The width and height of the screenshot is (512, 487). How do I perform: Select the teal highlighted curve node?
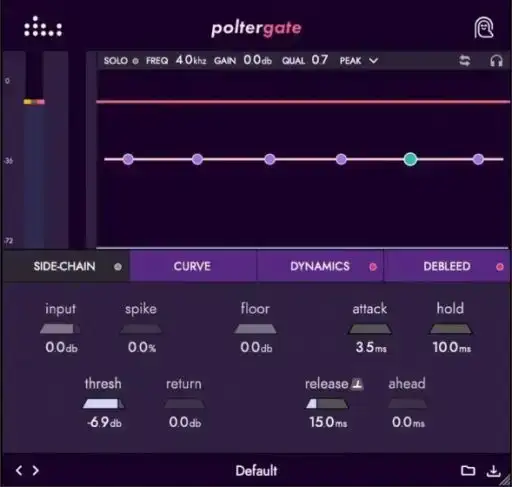[410, 159]
